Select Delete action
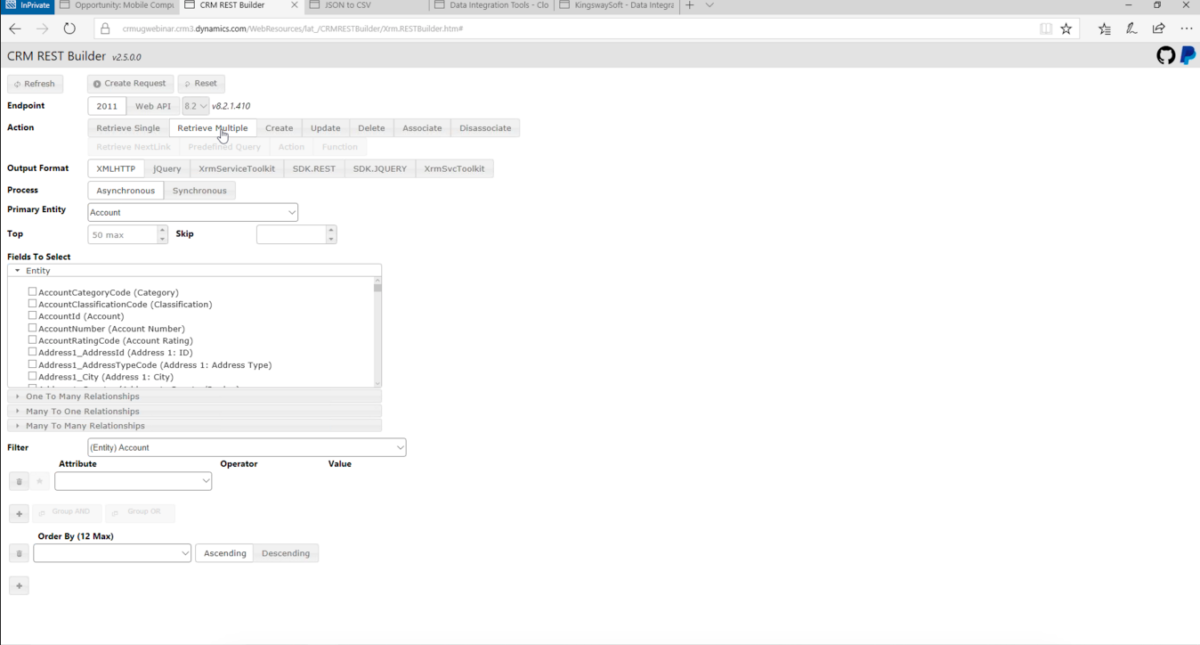 click(371, 128)
